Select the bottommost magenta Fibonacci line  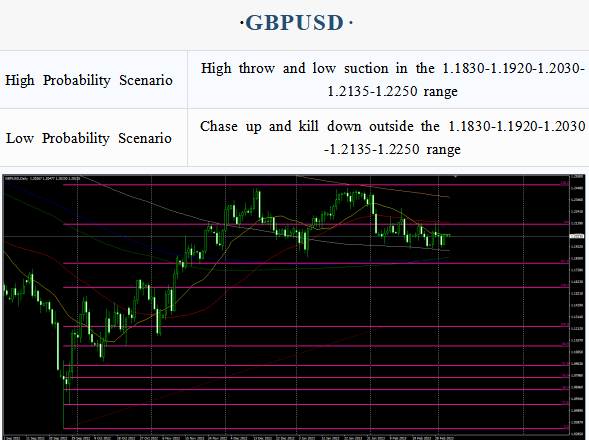(x=316, y=428)
